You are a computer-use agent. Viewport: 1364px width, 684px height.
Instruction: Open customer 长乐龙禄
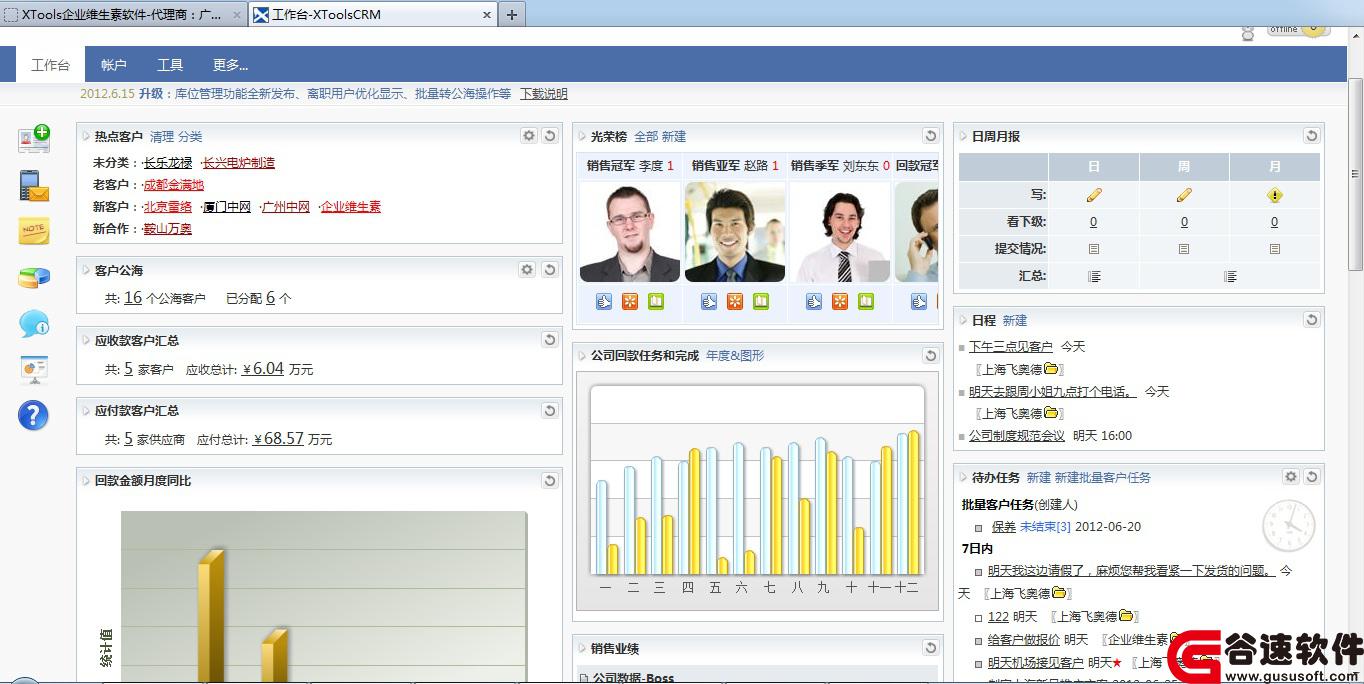click(167, 162)
